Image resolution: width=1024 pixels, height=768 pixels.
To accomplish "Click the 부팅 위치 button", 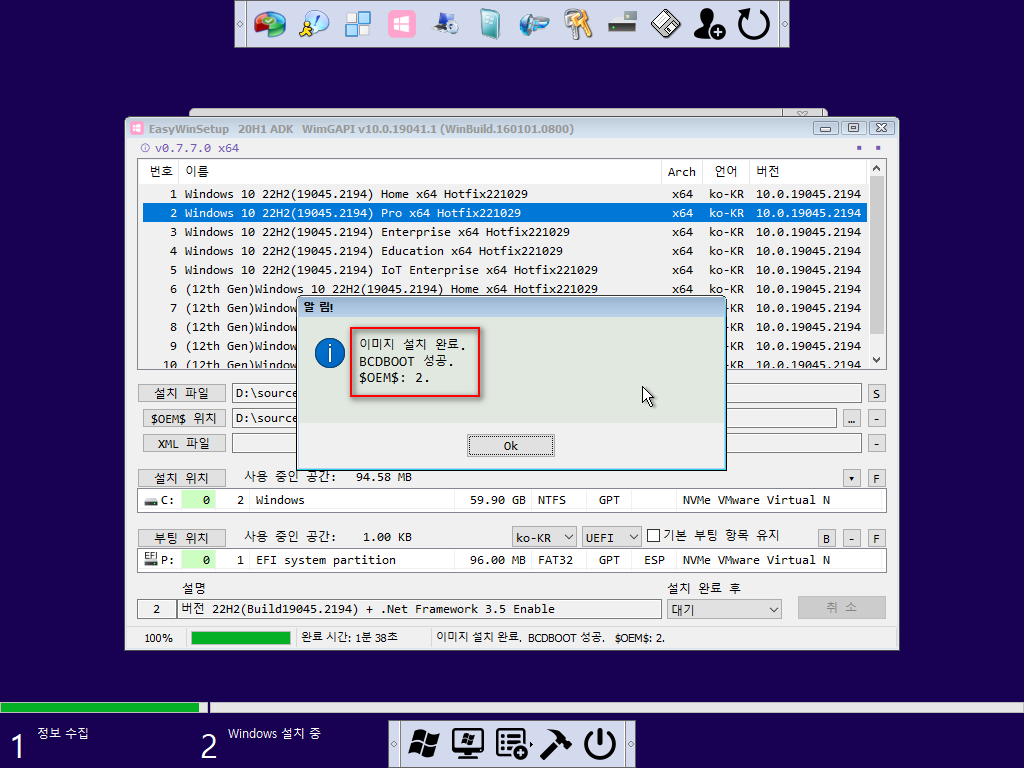I will click(x=182, y=538).
